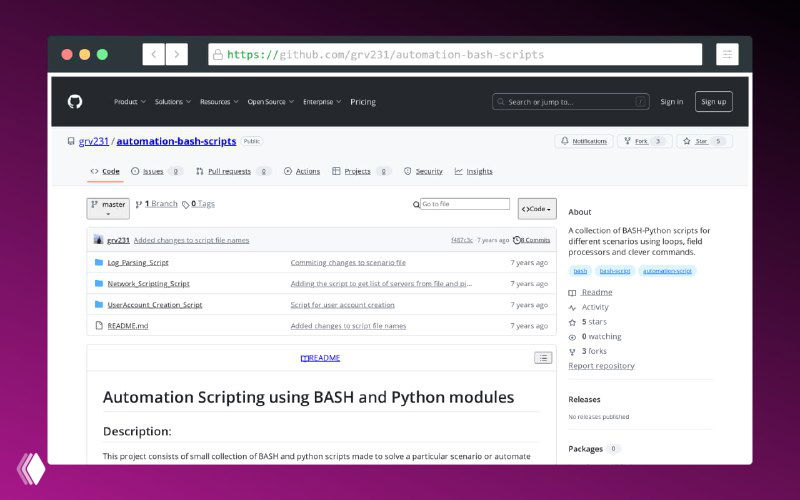Click the Network_Scripting_Script folder icon
Image resolution: width=800 pixels, height=500 pixels.
click(99, 283)
